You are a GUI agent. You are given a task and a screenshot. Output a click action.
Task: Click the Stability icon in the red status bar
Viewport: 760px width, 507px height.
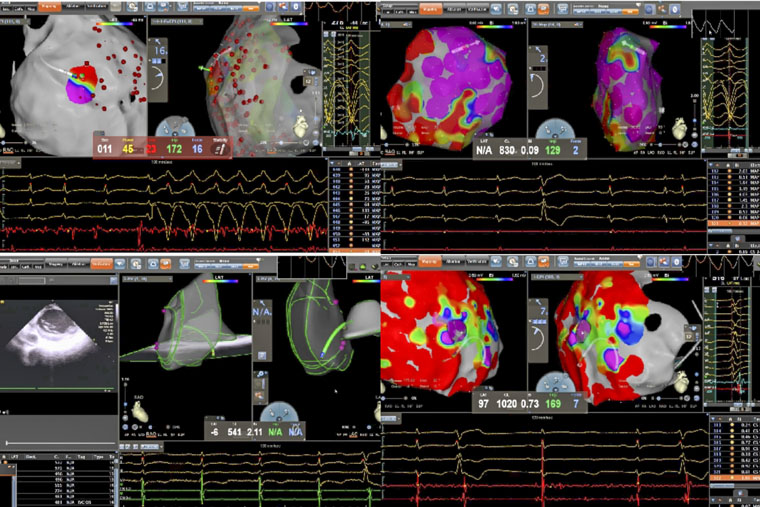[223, 148]
